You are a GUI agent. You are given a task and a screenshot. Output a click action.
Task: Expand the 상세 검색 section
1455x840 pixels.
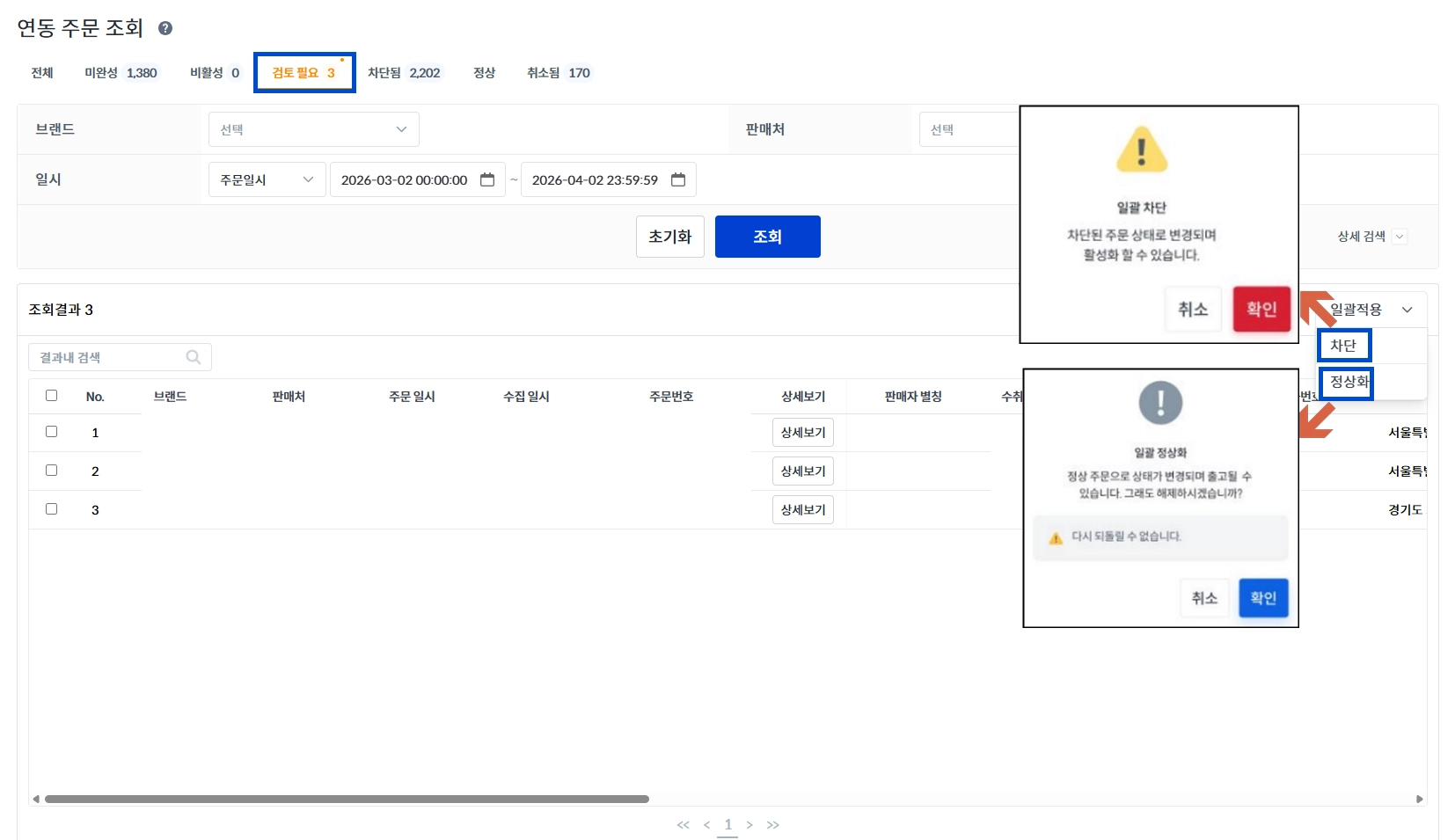[1371, 237]
